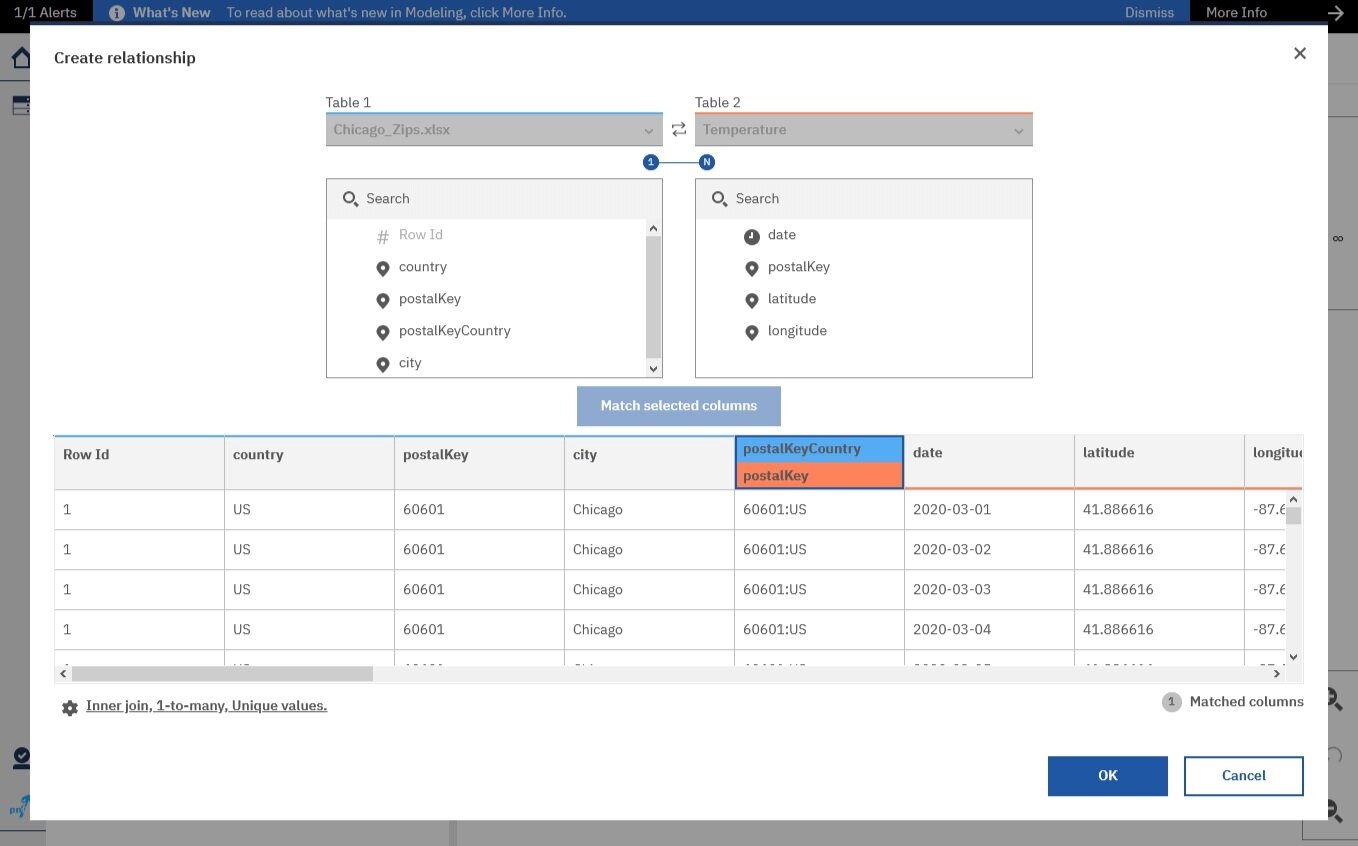Click the hash icon beside Row Id
This screenshot has width=1358, height=846.
pos(382,236)
